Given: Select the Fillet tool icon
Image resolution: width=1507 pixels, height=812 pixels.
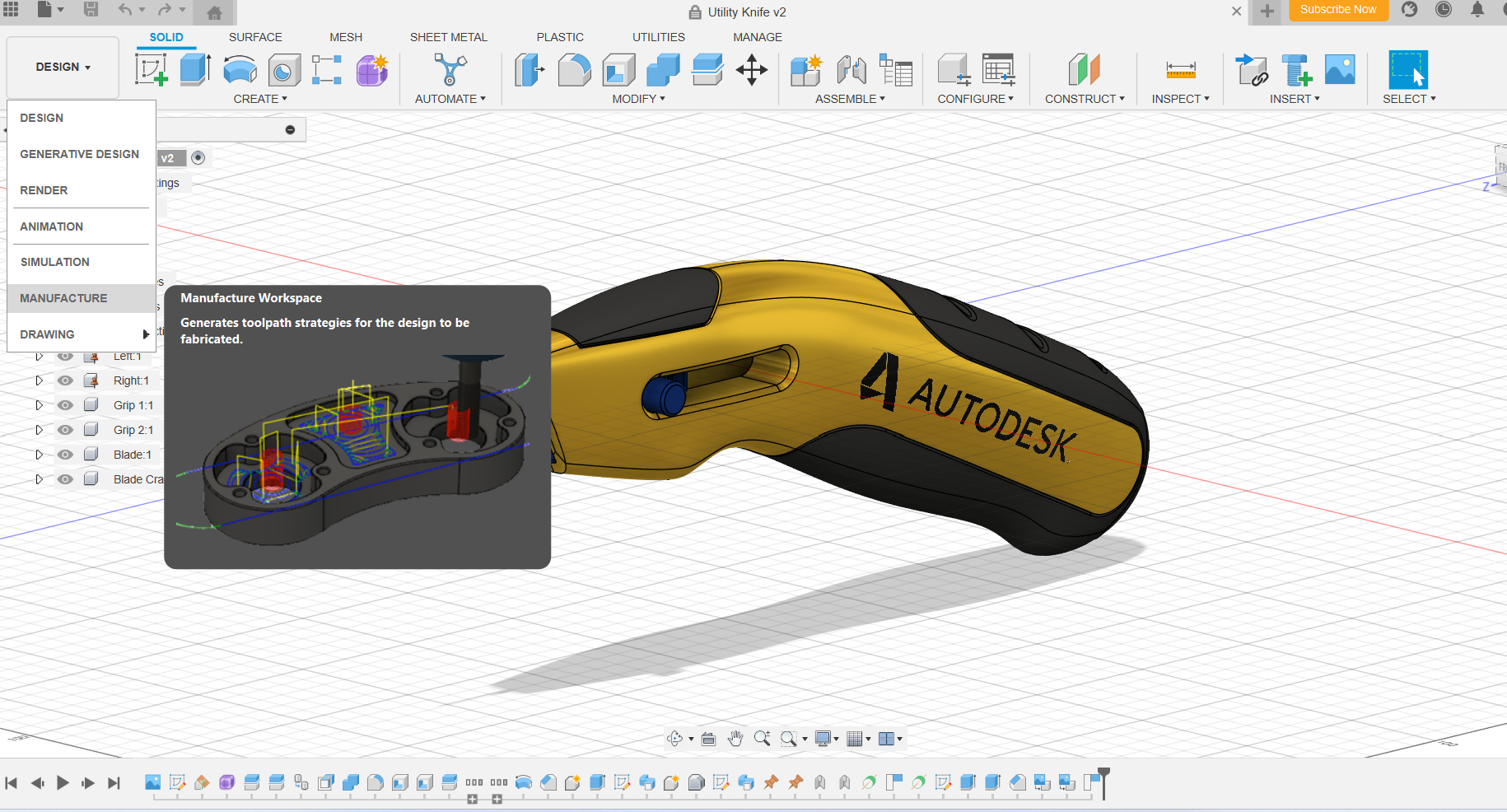Looking at the screenshot, I should click(x=574, y=70).
